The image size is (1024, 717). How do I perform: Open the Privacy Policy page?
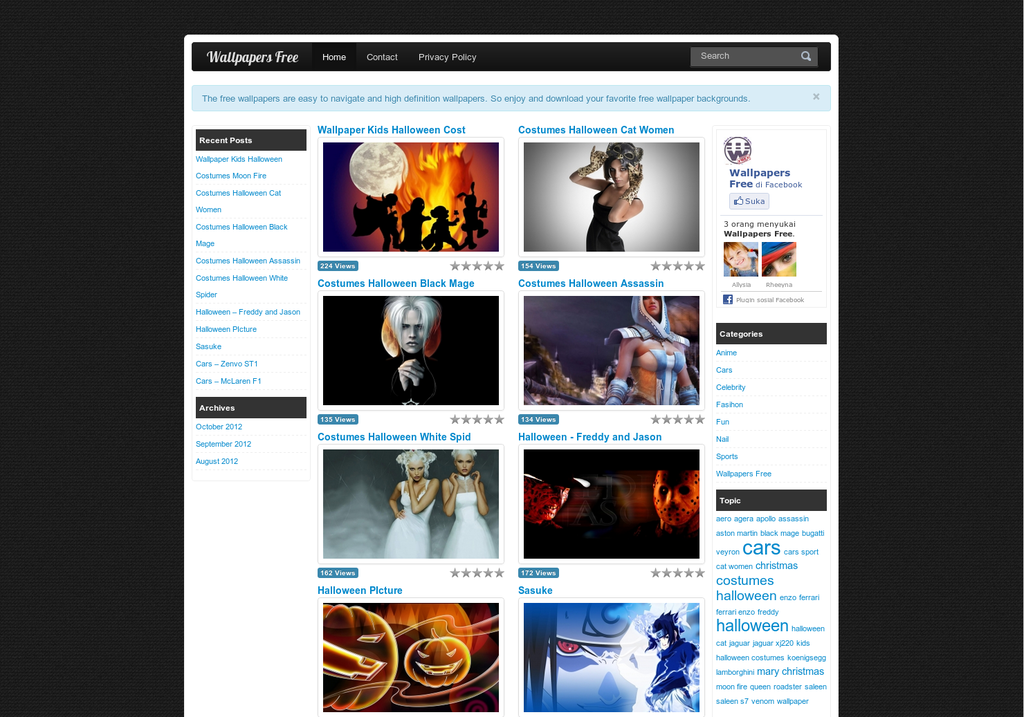pyautogui.click(x=447, y=57)
